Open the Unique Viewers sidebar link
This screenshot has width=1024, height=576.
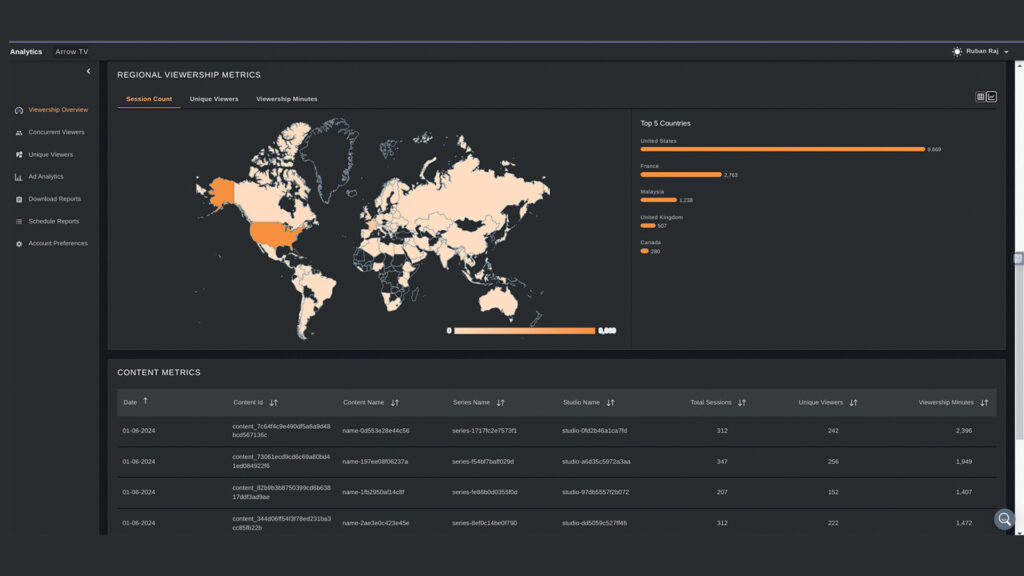tap(50, 155)
